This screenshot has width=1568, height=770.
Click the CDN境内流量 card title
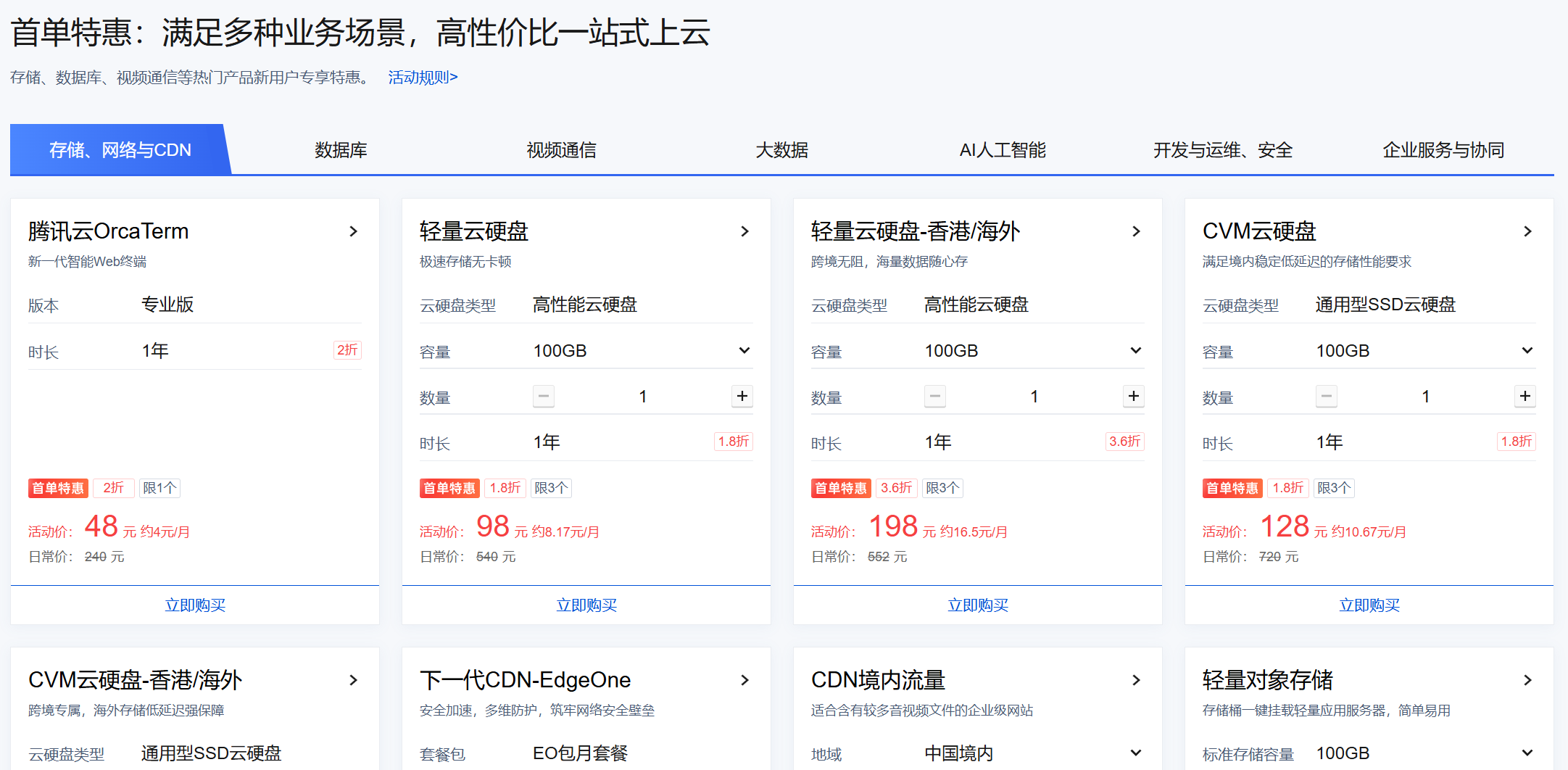click(879, 680)
